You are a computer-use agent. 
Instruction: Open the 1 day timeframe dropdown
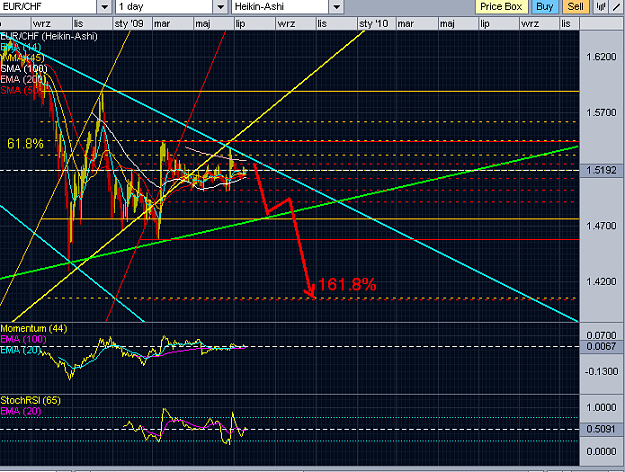[220, 7]
